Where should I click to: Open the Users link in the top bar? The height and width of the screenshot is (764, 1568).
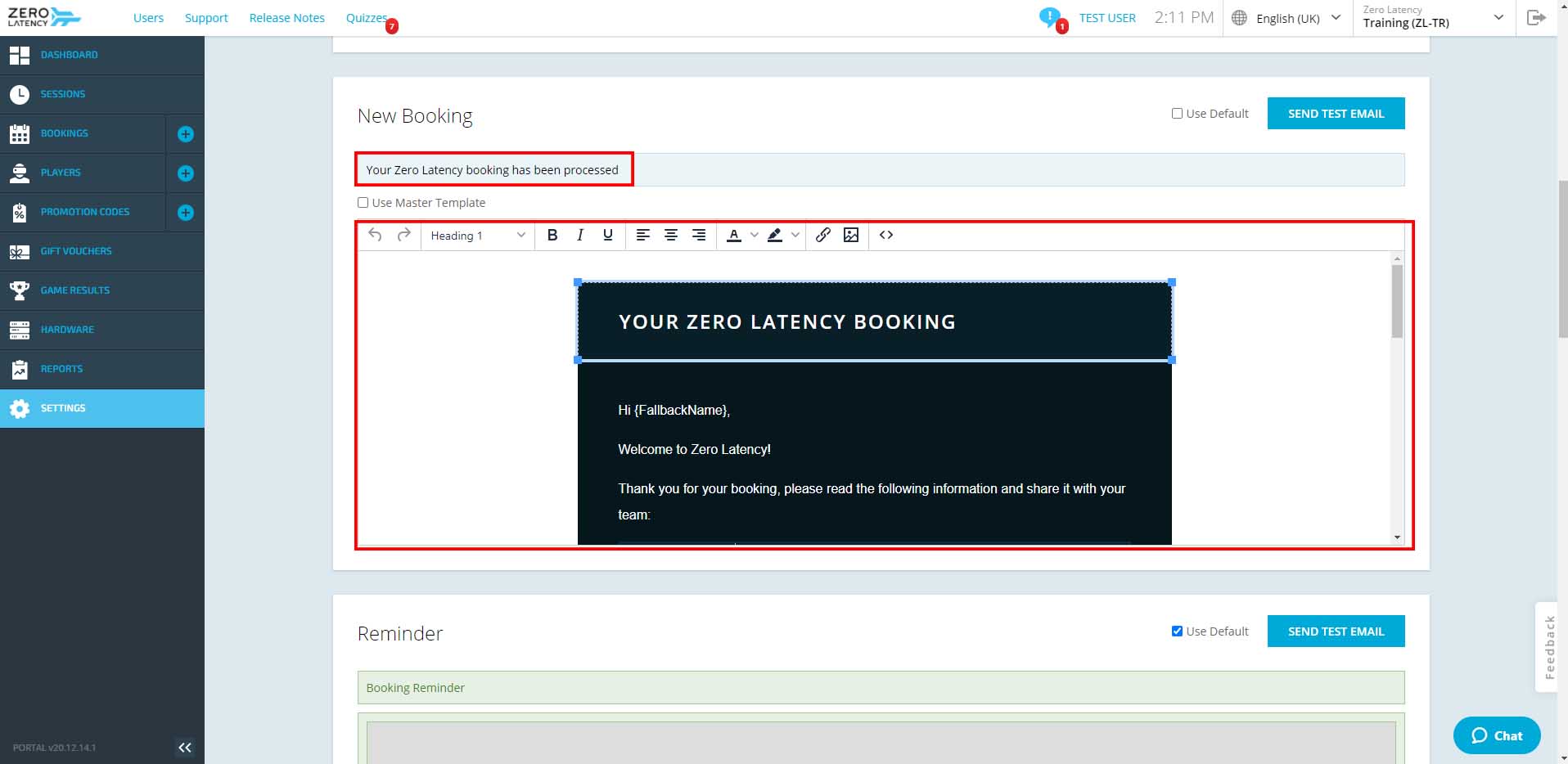click(x=148, y=18)
